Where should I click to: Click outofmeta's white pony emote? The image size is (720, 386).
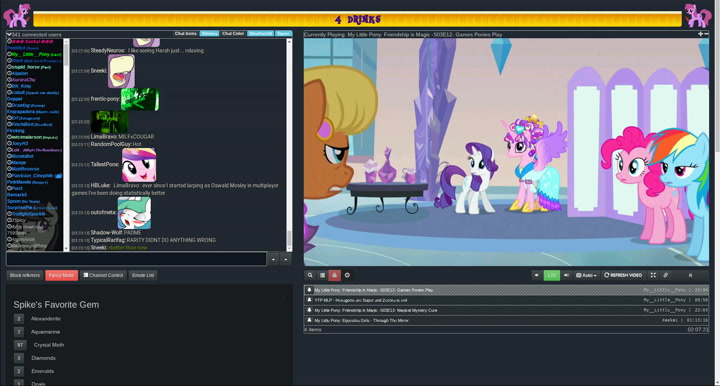pos(134,213)
